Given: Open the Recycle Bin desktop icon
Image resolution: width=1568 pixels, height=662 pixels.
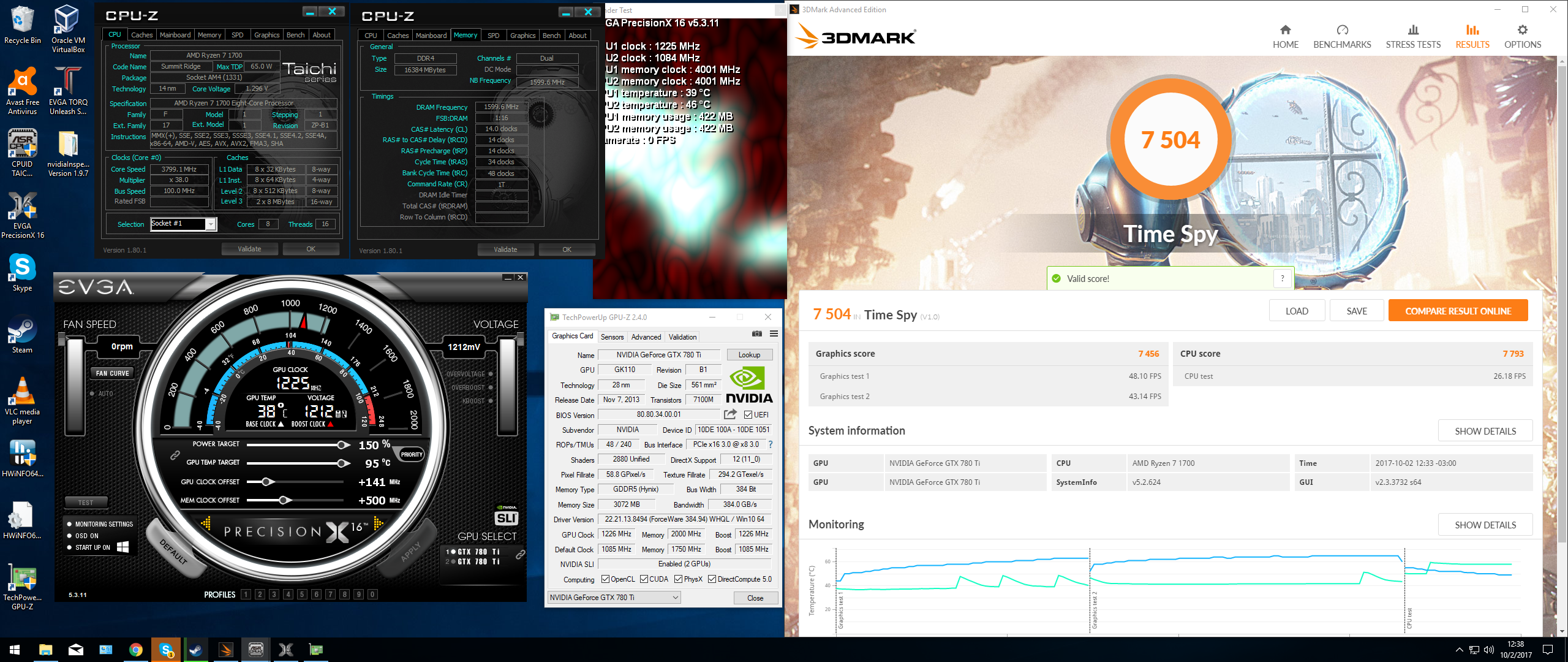Looking at the screenshot, I should 22,25.
